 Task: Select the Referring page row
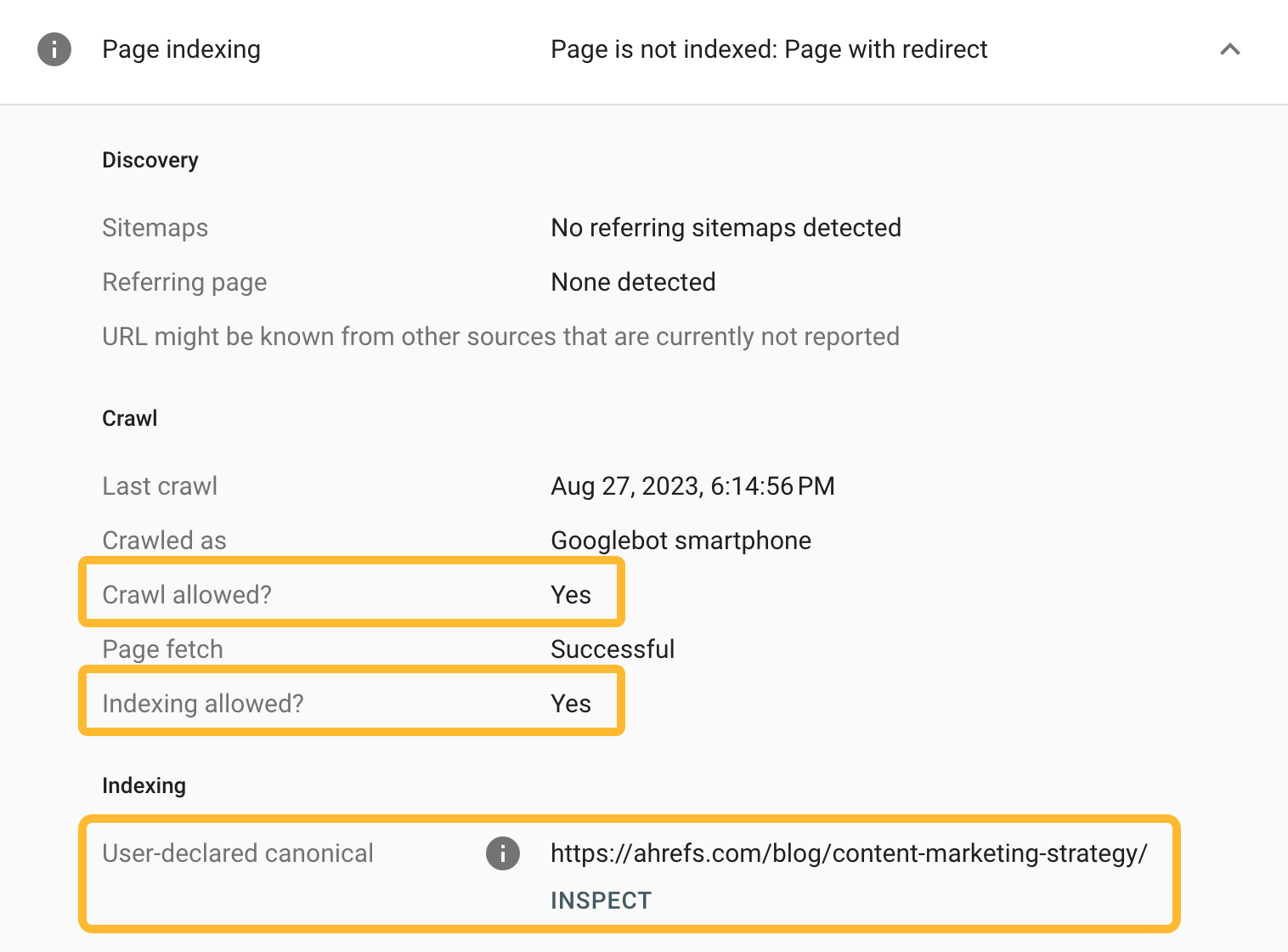[184, 281]
